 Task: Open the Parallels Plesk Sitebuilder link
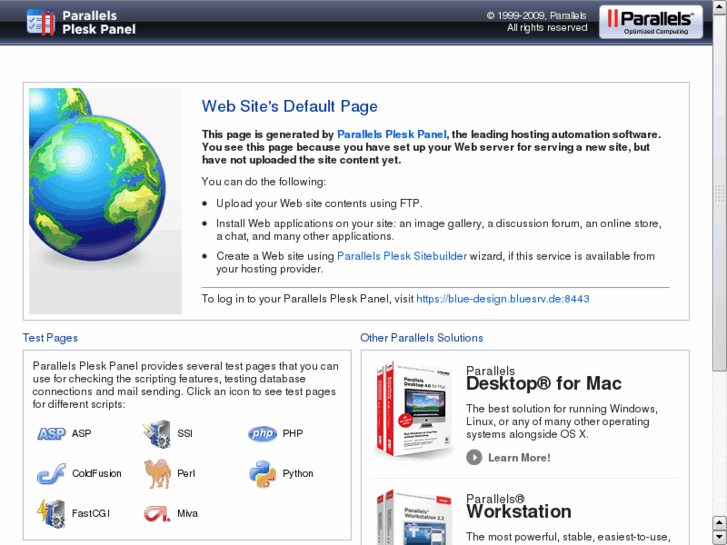[402, 256]
